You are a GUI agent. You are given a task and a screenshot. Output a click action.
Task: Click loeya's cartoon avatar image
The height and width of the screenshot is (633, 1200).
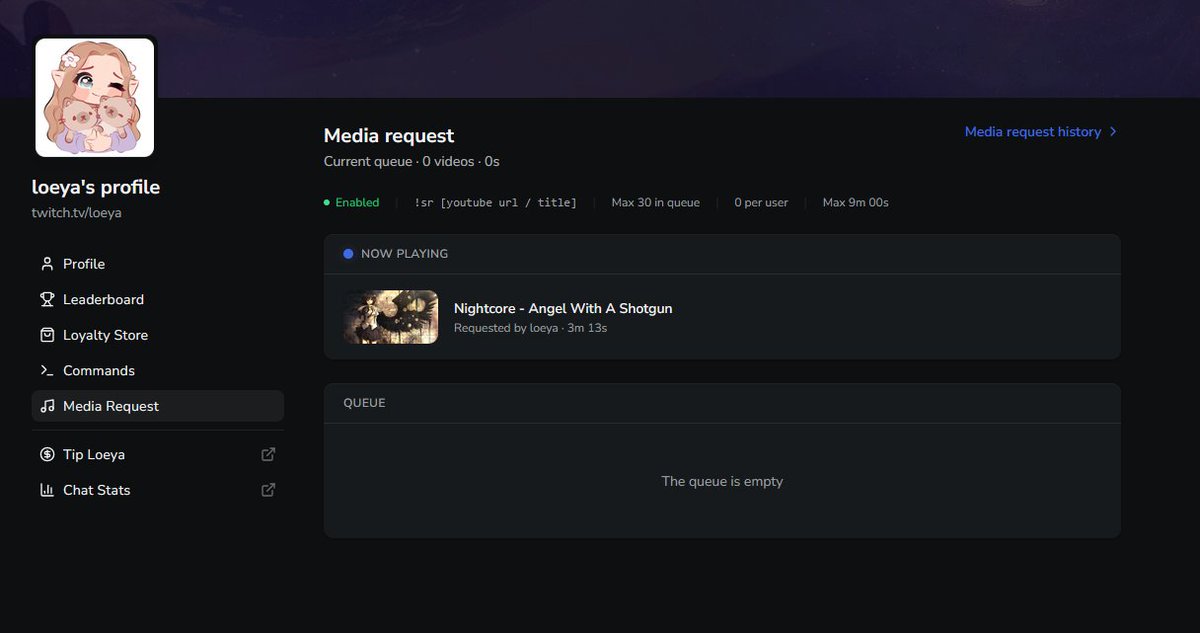coord(95,97)
